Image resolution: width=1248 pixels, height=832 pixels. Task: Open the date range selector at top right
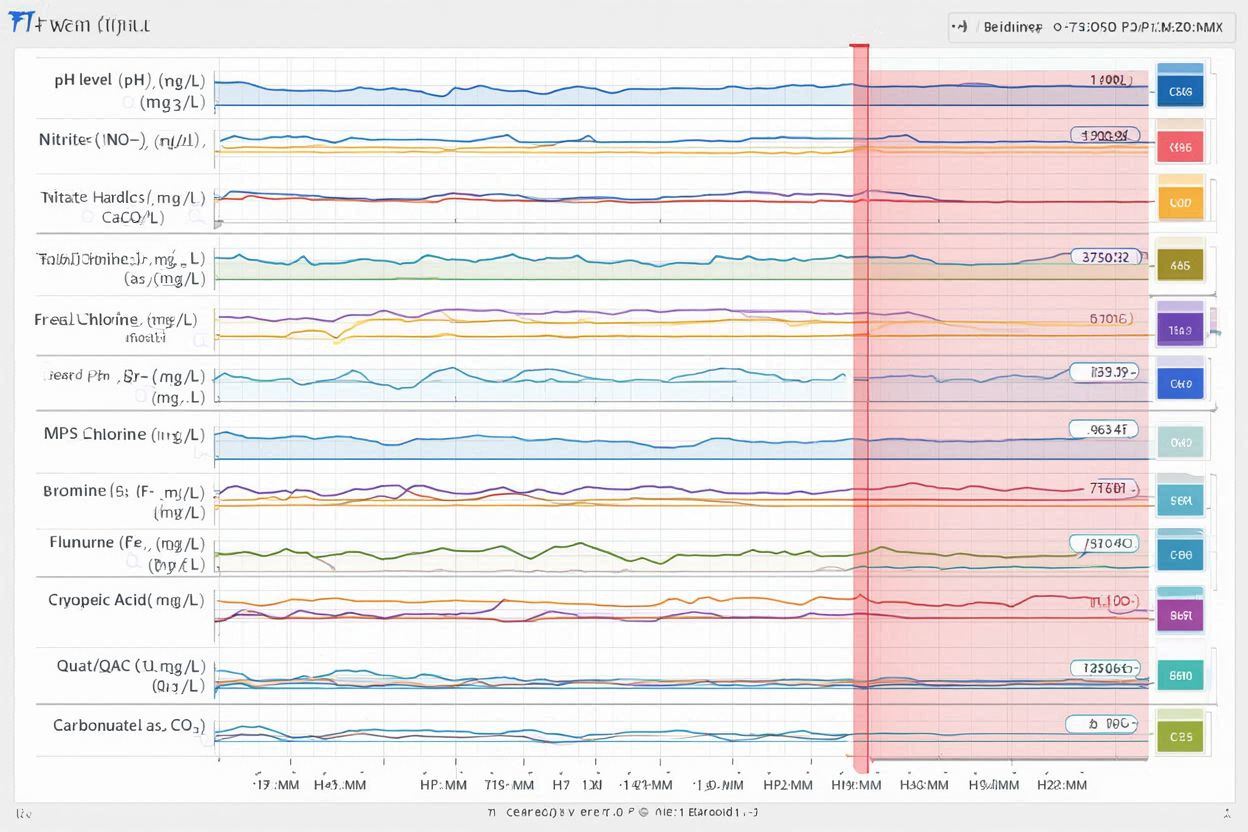1087,27
